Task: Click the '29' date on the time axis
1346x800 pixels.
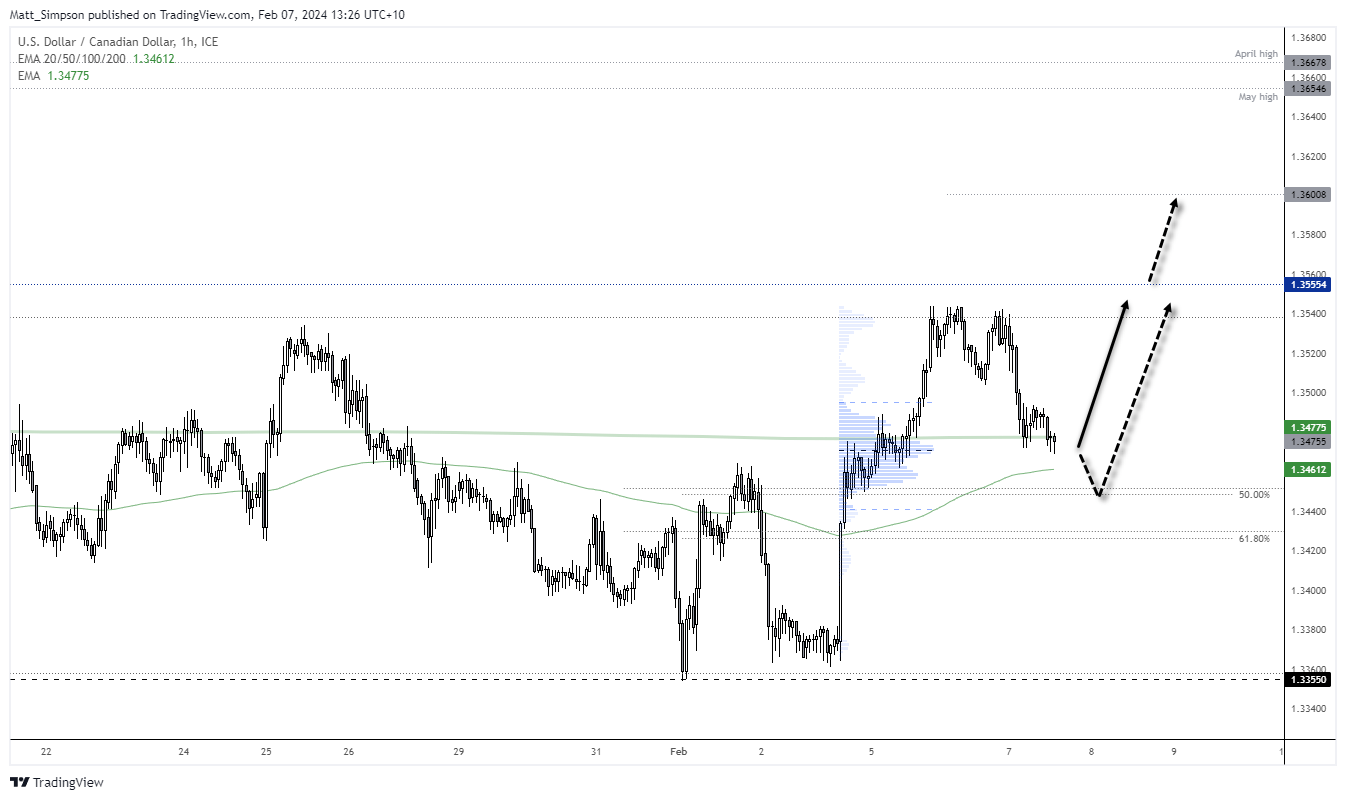Action: (459, 751)
